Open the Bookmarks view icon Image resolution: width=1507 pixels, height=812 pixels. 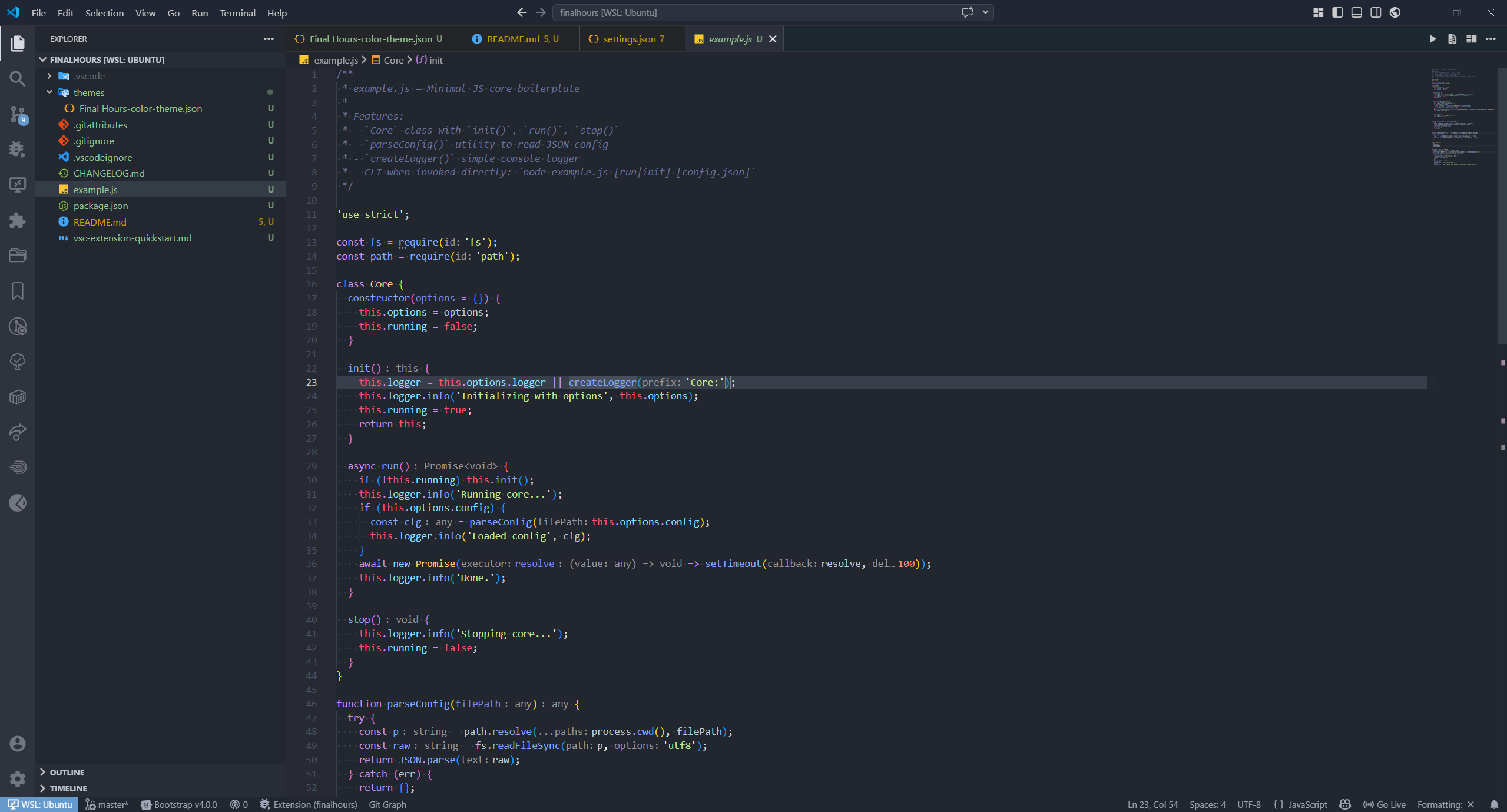pos(18,291)
